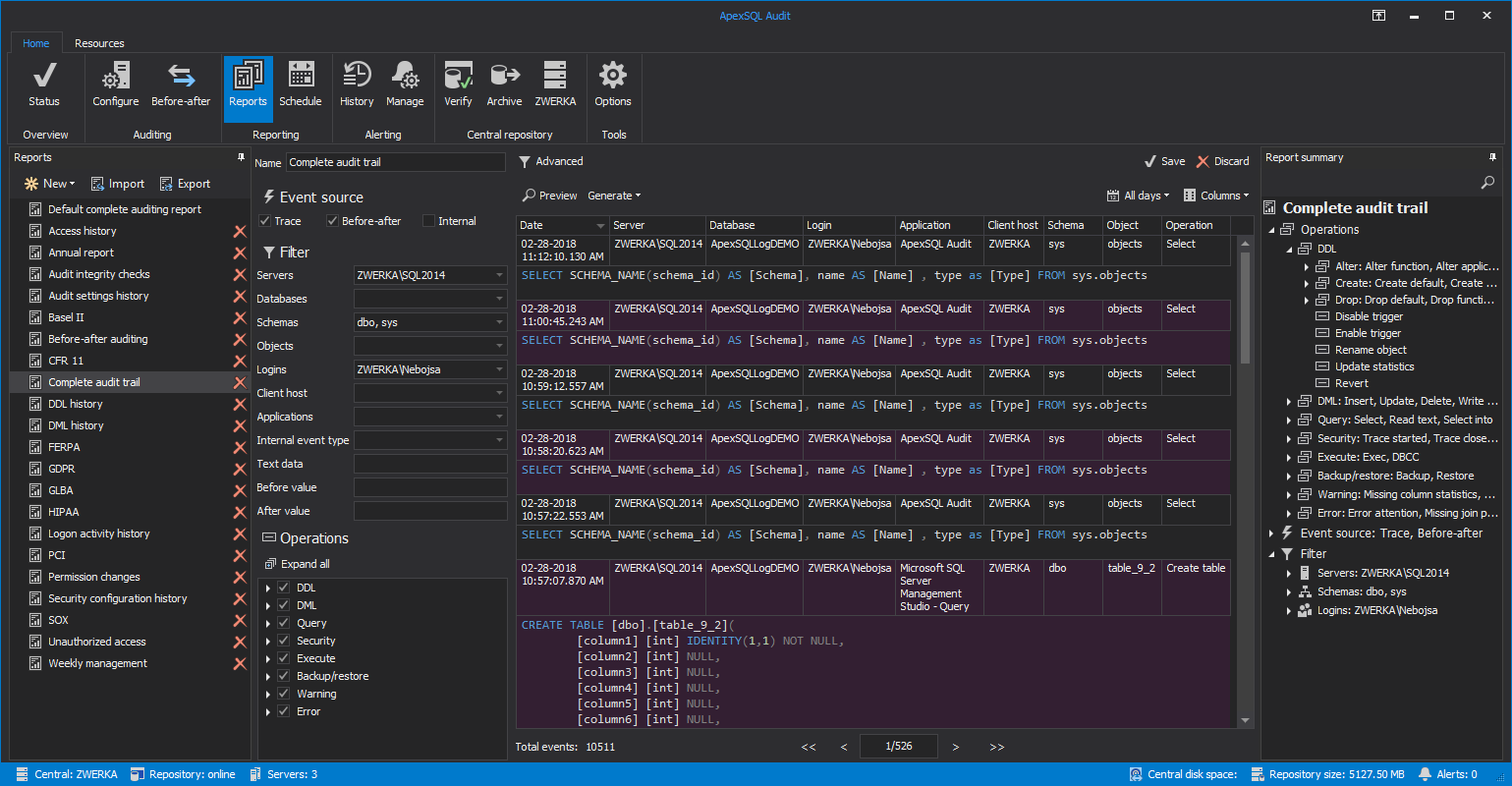Open the Options tool
The image size is (1512, 786).
613,84
